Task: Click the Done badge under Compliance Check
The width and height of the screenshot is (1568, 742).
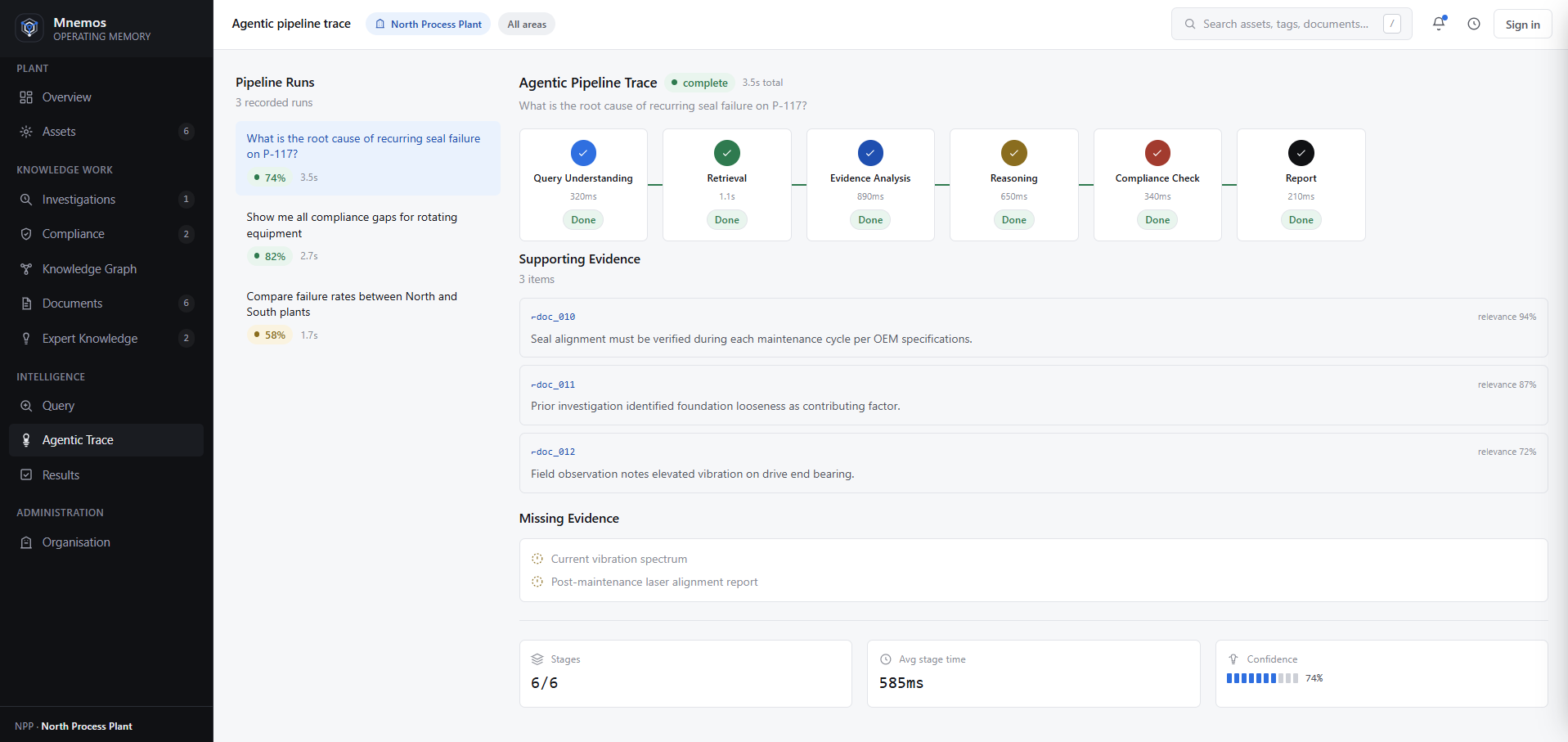Action: [1157, 220]
